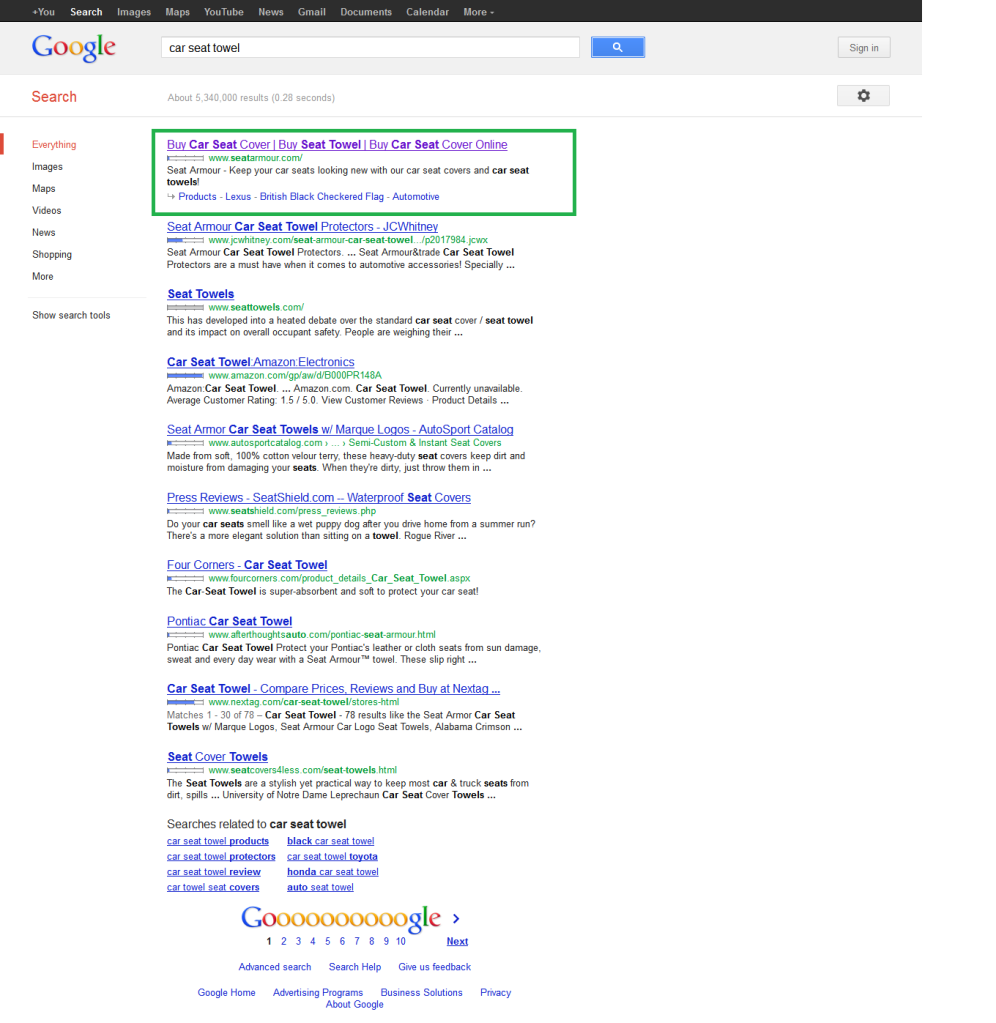Open Advanced search link
This screenshot has width=996, height=1023.
click(x=275, y=967)
